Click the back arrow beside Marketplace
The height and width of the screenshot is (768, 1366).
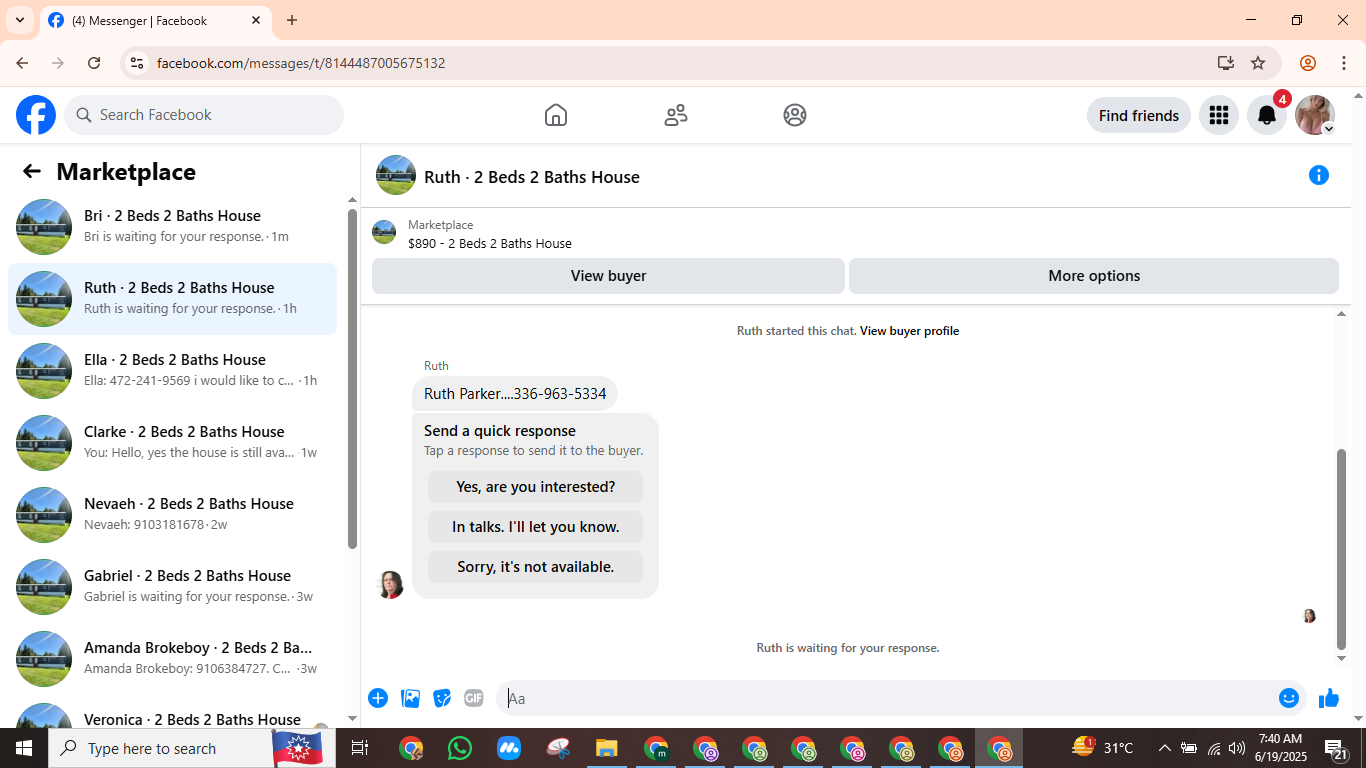click(32, 171)
